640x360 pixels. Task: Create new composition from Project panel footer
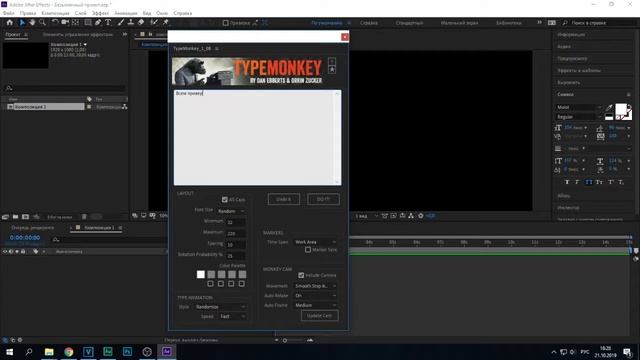[x=25, y=217]
